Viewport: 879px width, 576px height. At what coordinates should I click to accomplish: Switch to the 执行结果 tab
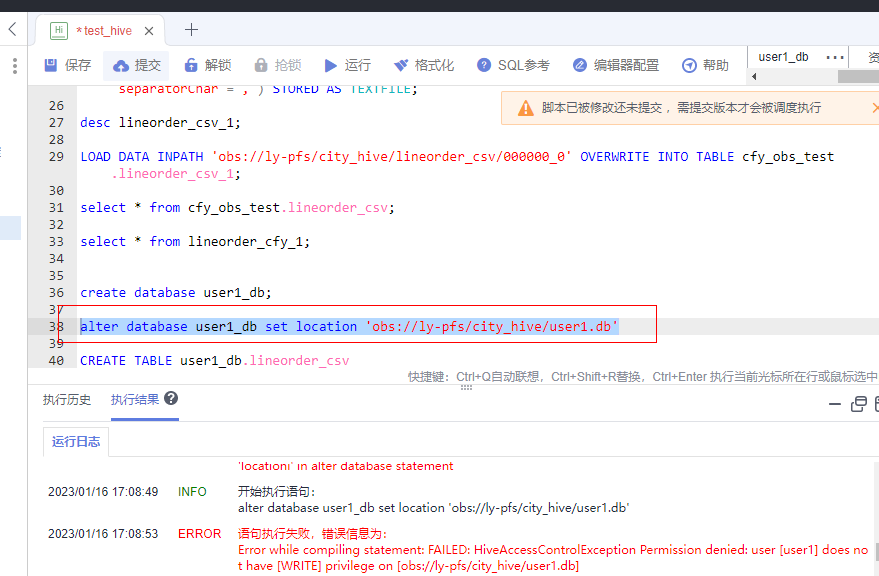coord(135,400)
